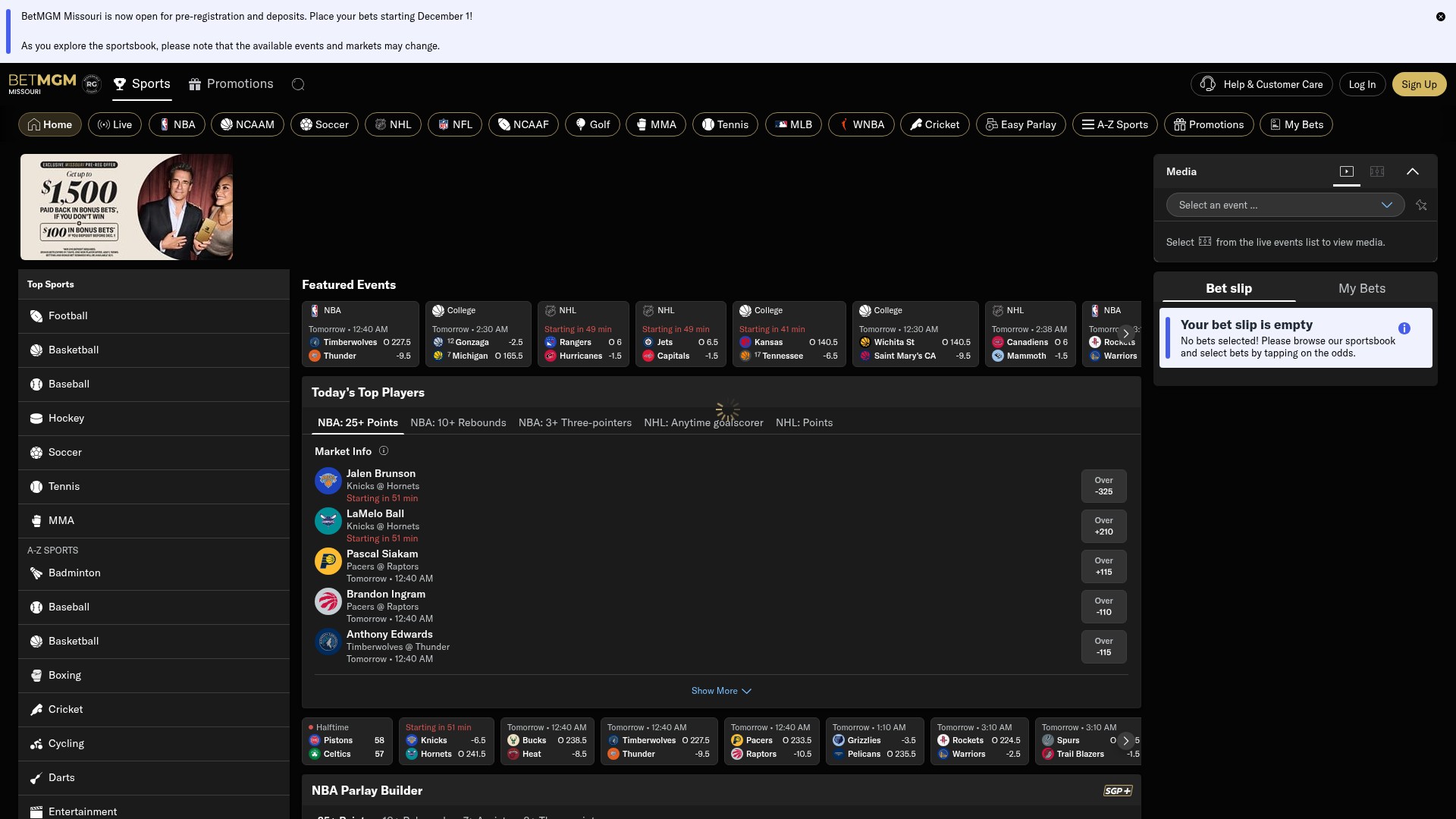Select the NBA pill in top bar
Image resolution: width=1456 pixels, height=819 pixels.
[x=177, y=124]
